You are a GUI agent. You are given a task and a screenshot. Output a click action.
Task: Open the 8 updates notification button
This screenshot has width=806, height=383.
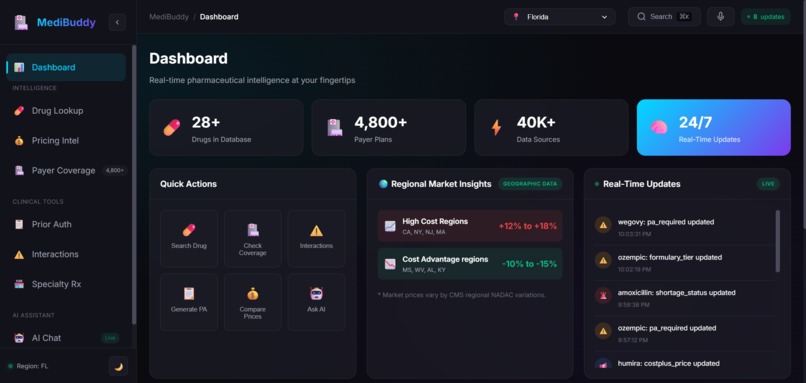click(765, 17)
